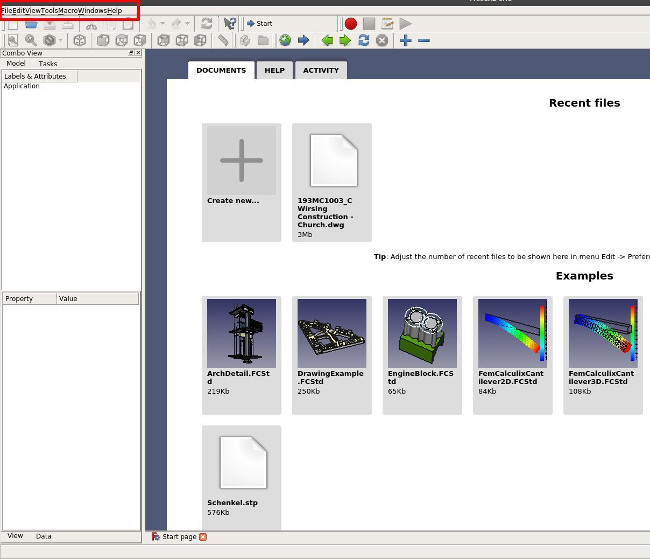
Task: Switch to the Data property tab
Action: pyautogui.click(x=44, y=536)
